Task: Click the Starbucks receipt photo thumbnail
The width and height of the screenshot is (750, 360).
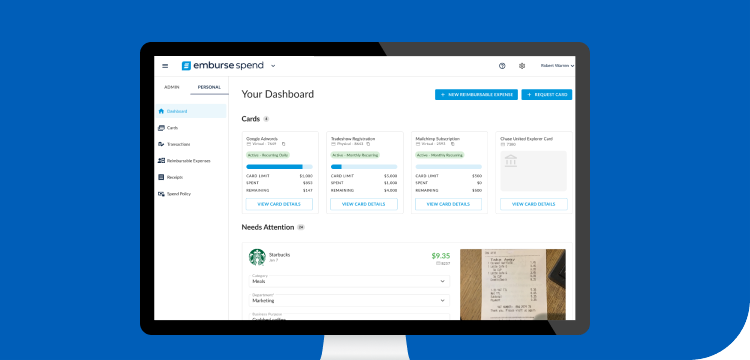Action: tap(513, 284)
